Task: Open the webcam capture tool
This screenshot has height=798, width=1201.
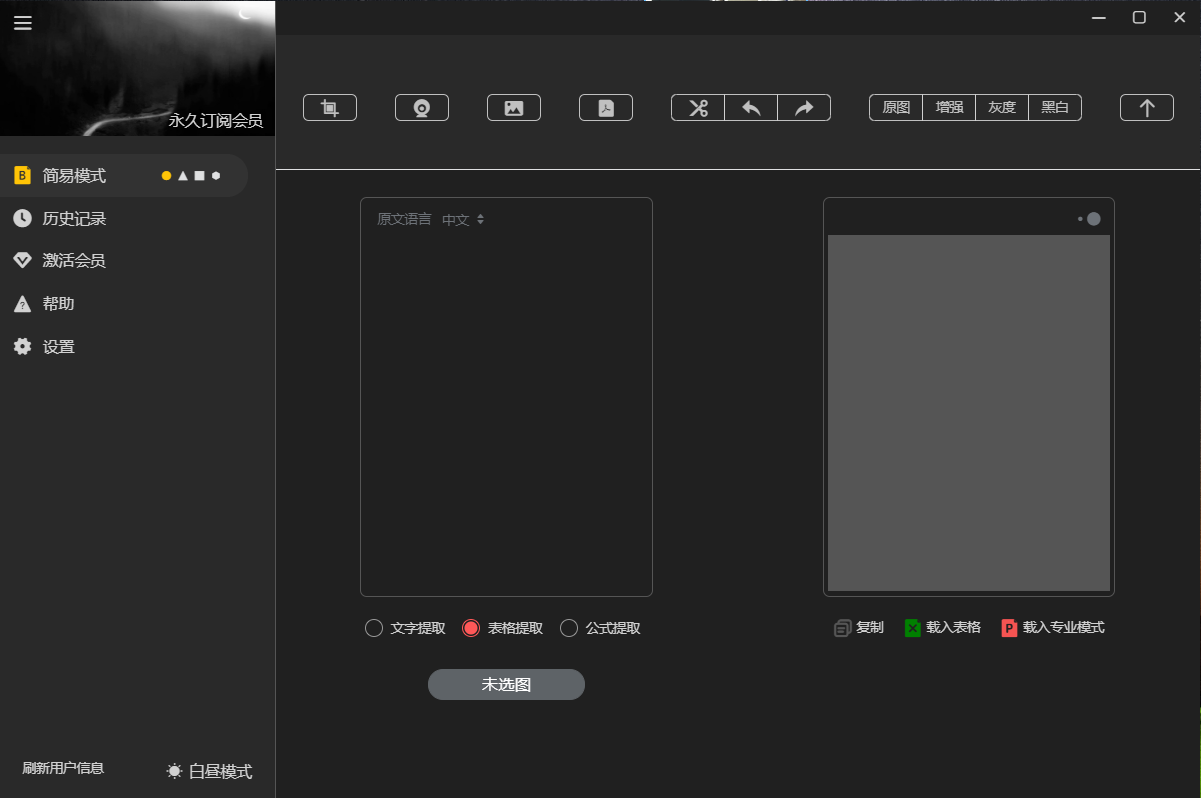Action: pyautogui.click(x=422, y=108)
